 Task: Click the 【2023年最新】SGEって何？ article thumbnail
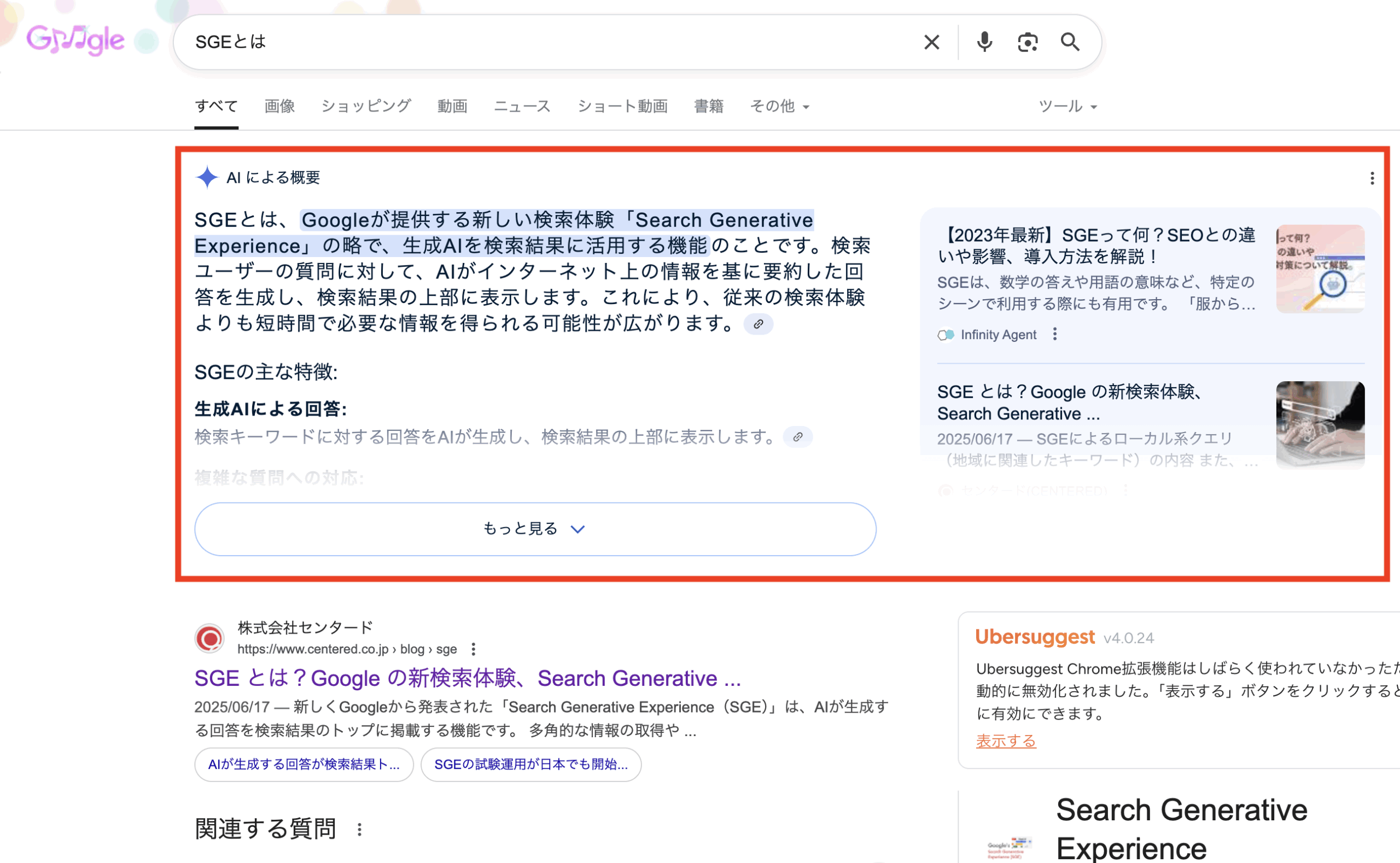click(x=1320, y=269)
